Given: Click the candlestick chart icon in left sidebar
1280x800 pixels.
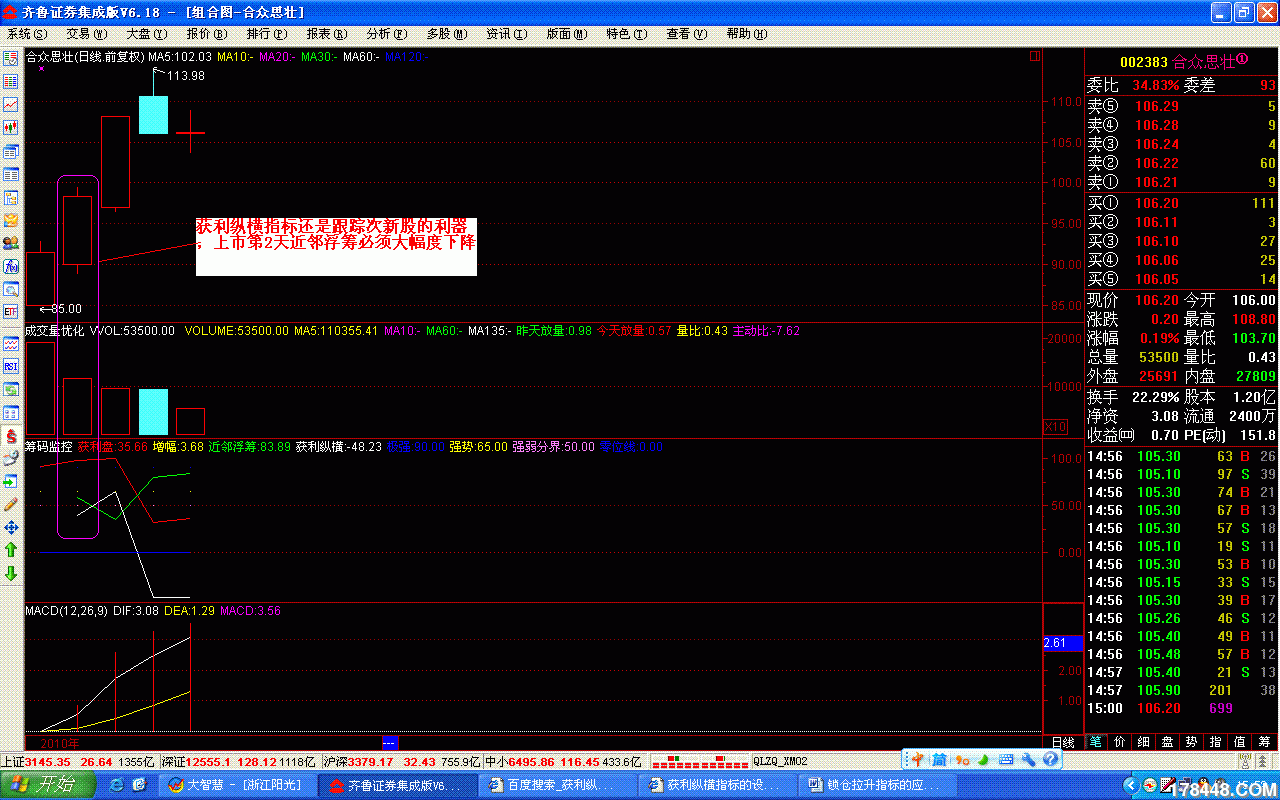Looking at the screenshot, I should pos(11,128).
